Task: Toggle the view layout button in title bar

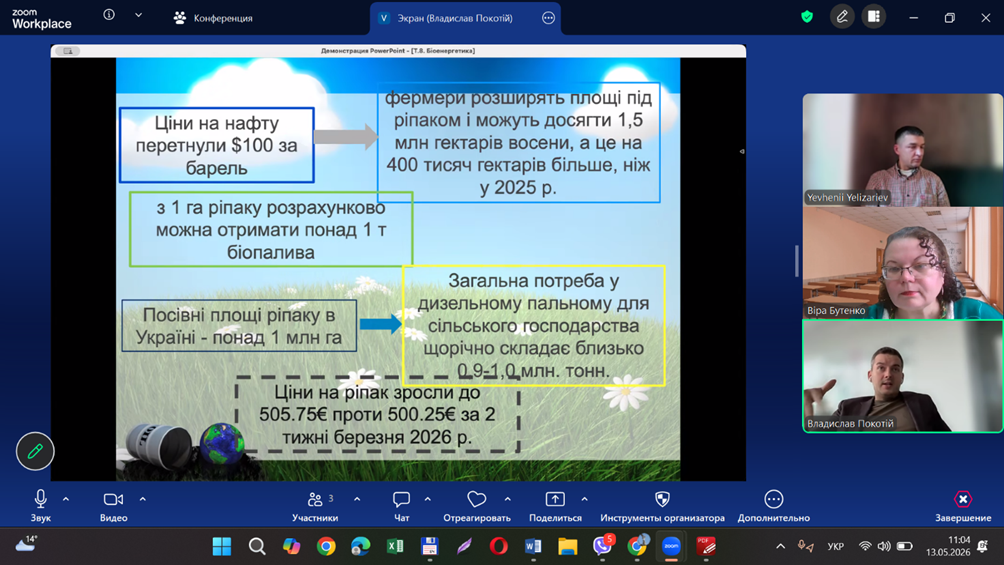Action: [x=873, y=17]
